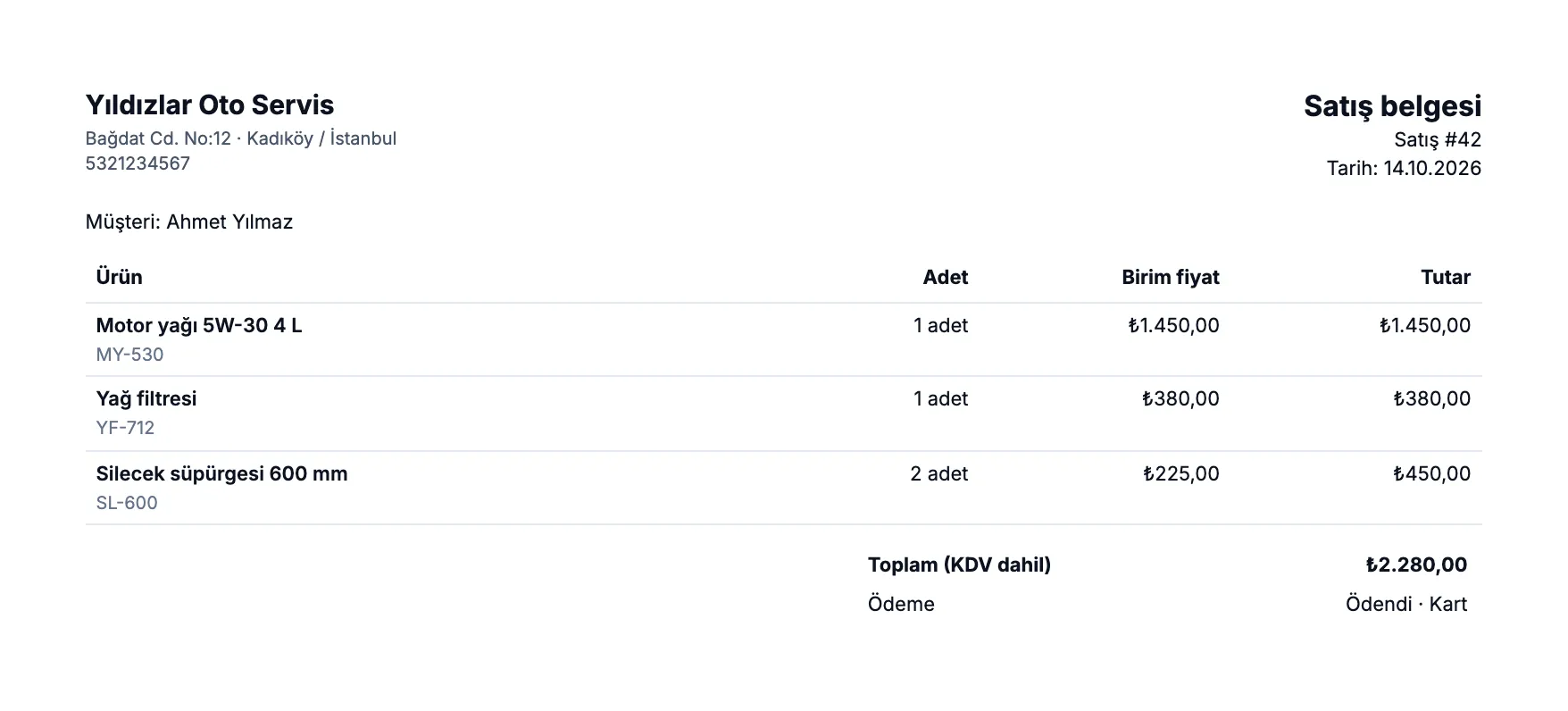Select the Yağ filtresi product row

tap(784, 414)
